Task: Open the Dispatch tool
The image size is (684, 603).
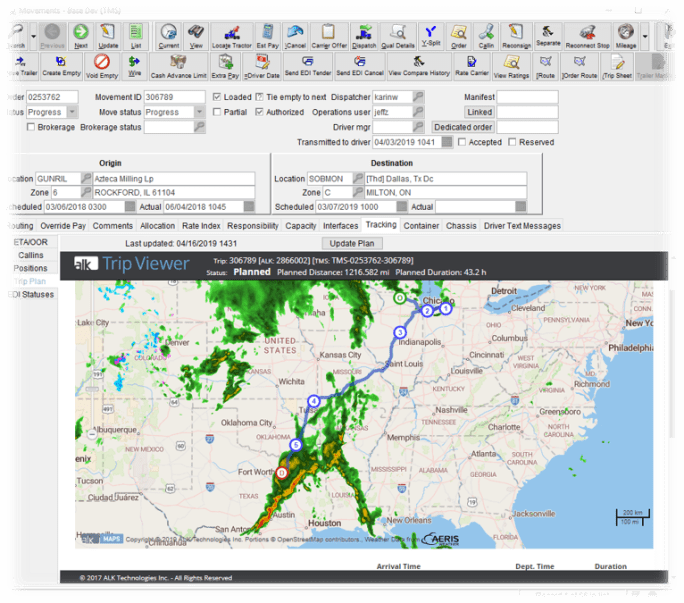Action: point(364,37)
